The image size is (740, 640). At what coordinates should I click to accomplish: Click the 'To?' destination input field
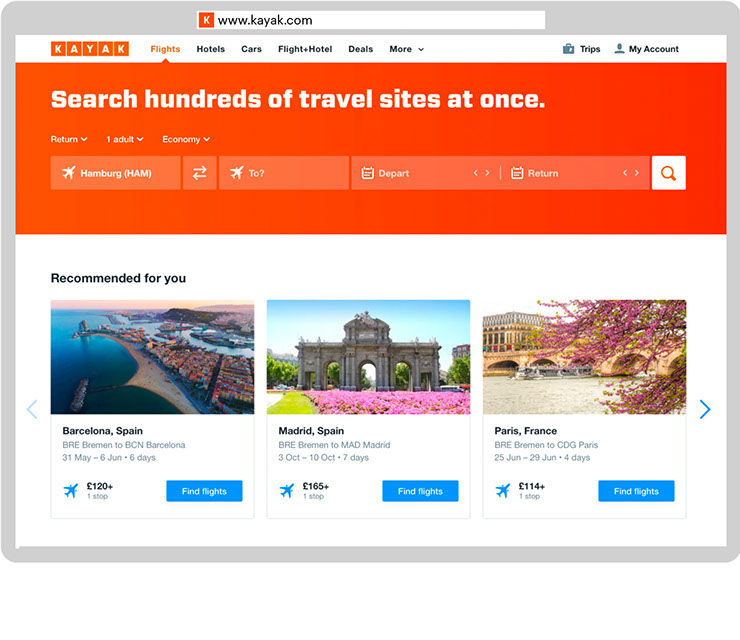click(x=284, y=173)
